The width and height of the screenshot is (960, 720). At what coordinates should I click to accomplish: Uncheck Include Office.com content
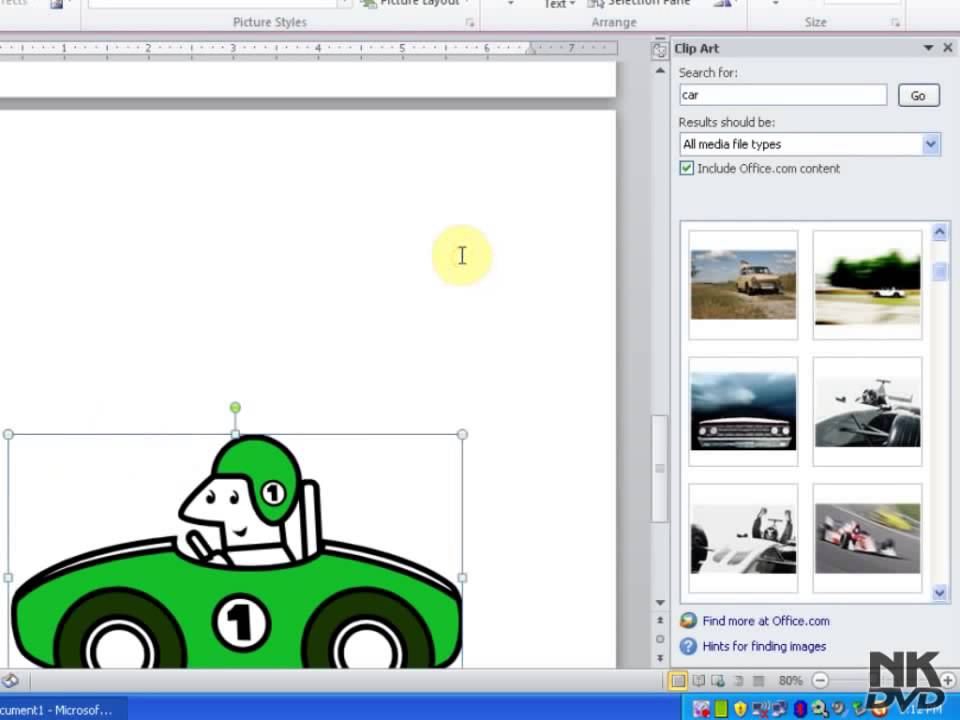[686, 168]
